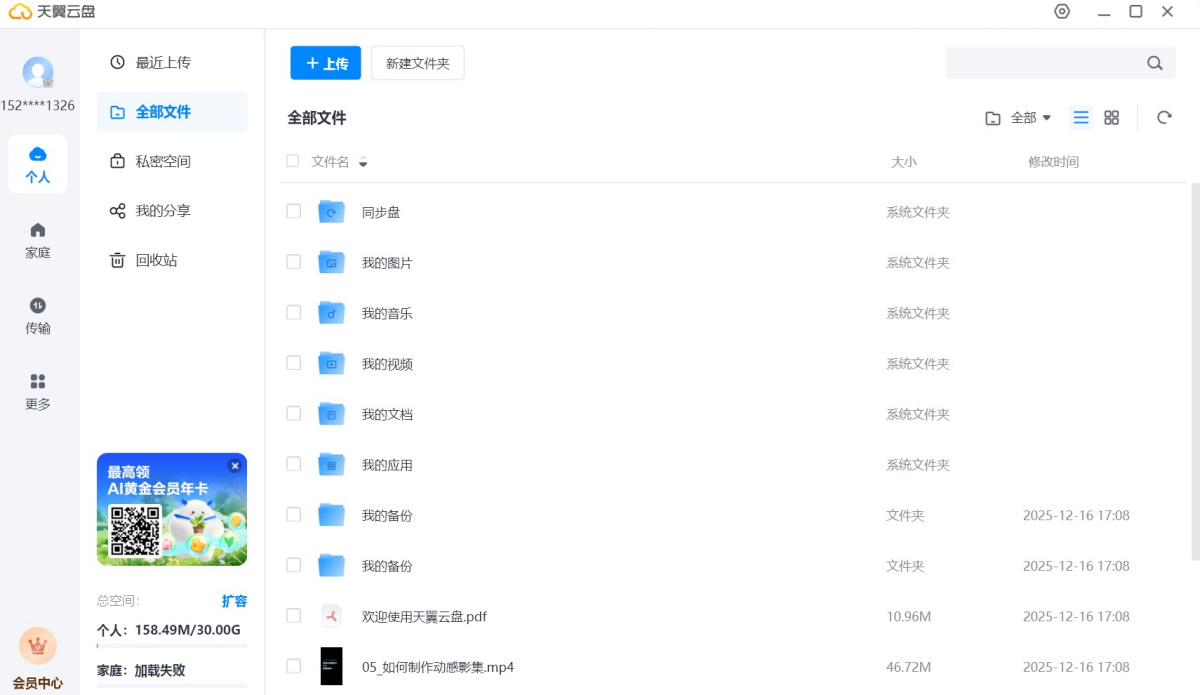Toggle the 文件名 sort arrow

pyautogui.click(x=363, y=163)
